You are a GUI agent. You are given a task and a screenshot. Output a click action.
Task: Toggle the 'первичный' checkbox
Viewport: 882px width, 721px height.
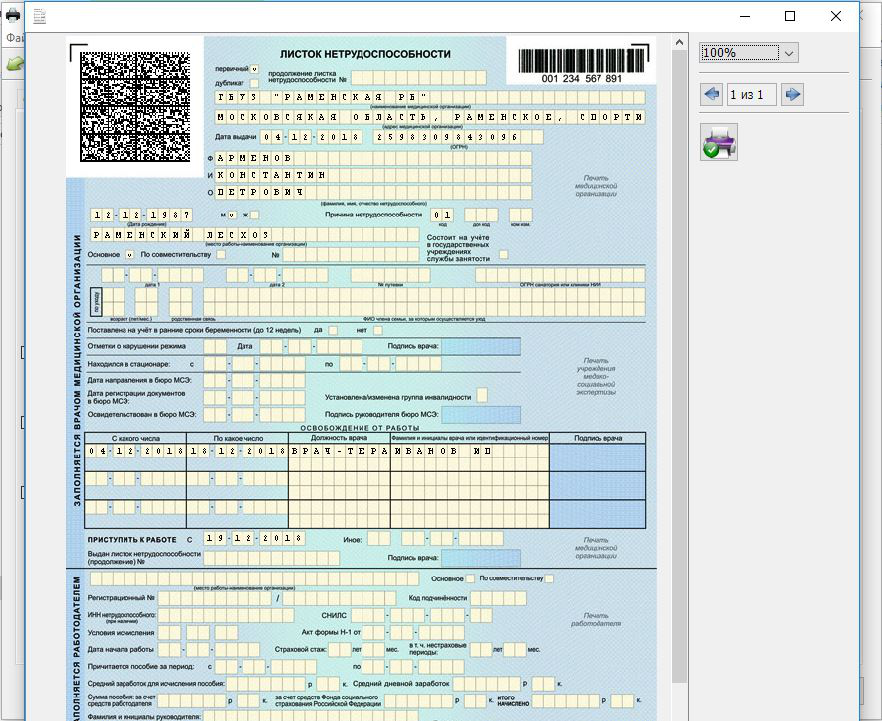coord(255,69)
